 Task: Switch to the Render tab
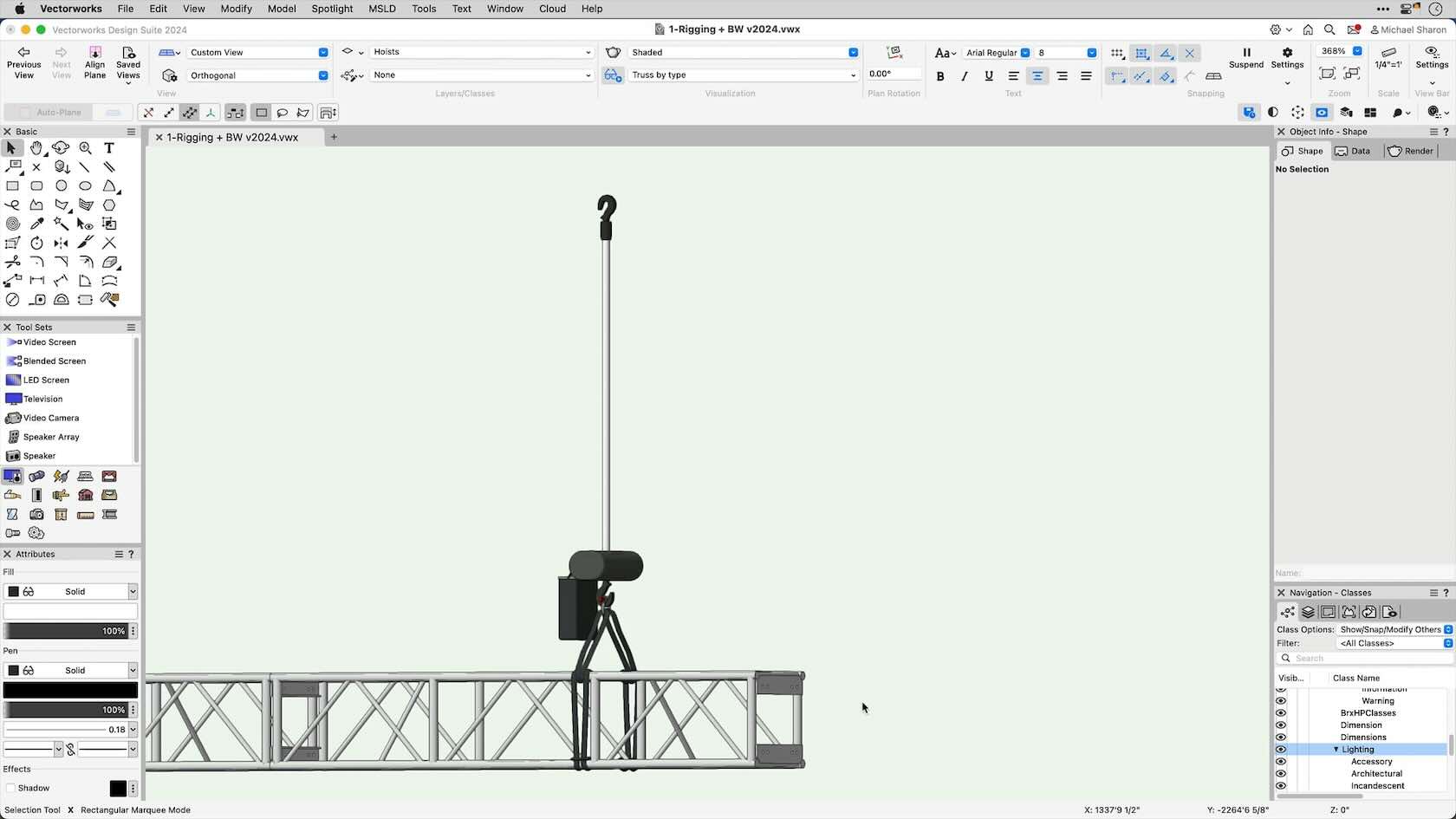[x=1411, y=151]
